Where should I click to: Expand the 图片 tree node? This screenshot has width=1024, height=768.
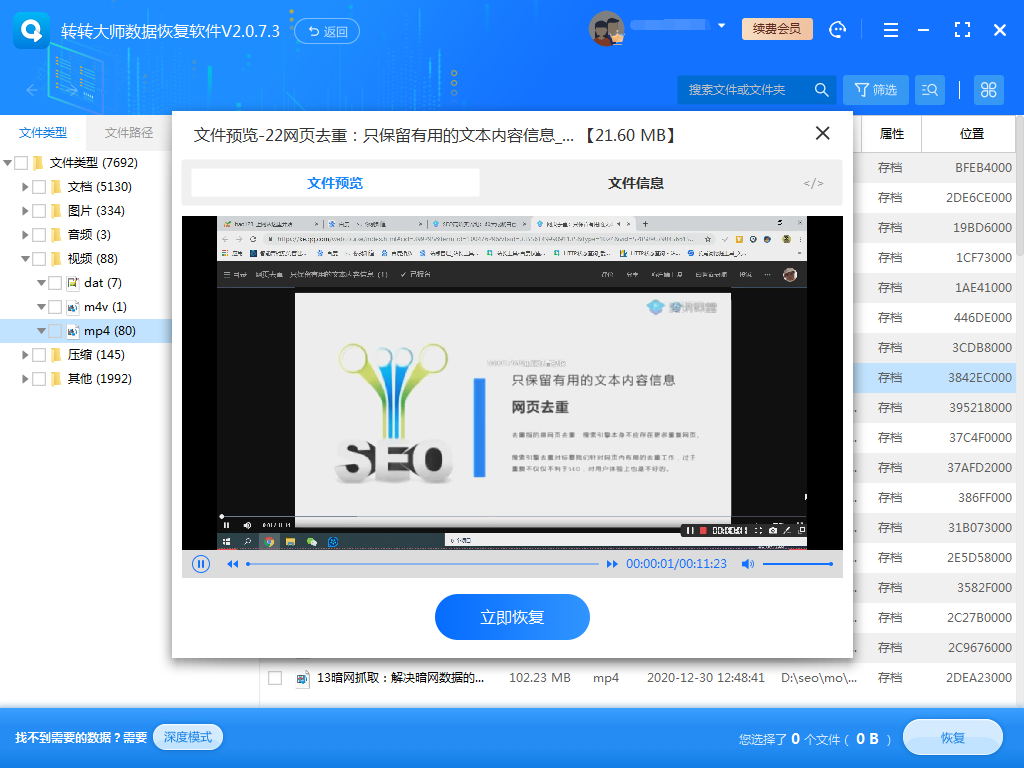coord(25,211)
